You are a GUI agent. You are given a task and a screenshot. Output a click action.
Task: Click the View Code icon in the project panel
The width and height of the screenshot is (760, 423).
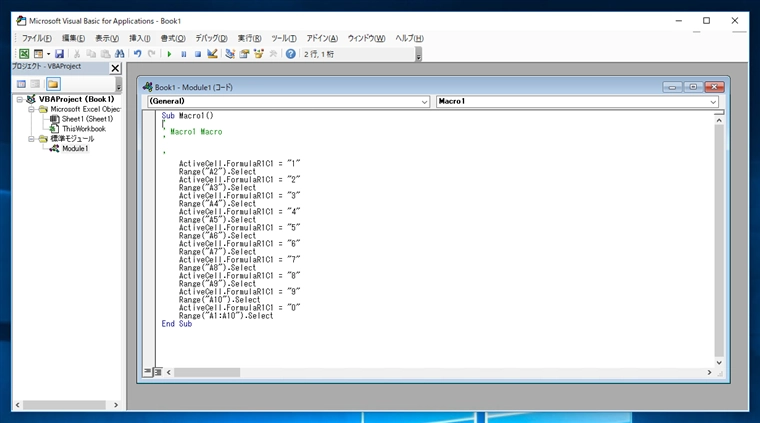pos(21,84)
